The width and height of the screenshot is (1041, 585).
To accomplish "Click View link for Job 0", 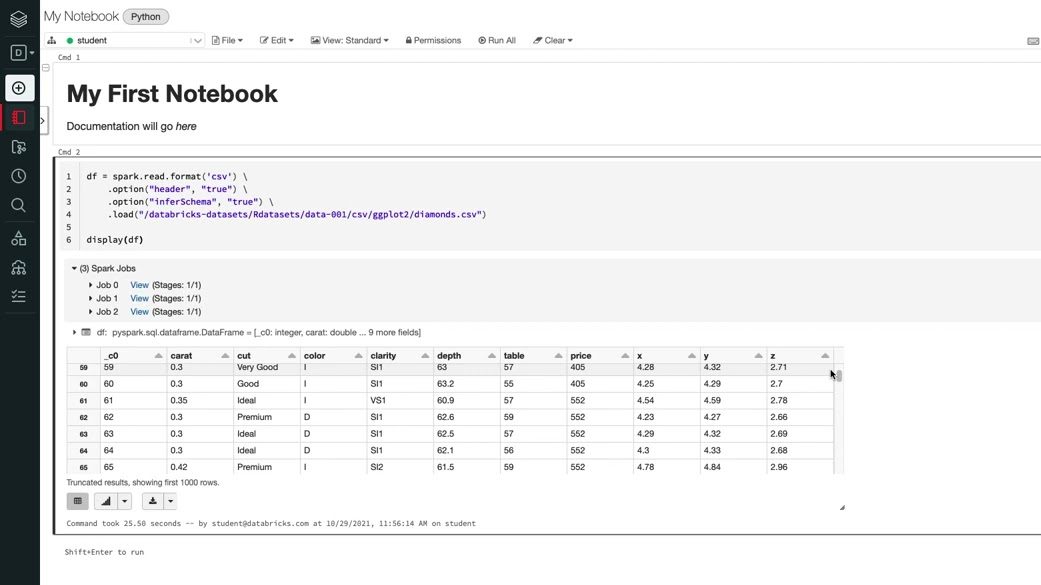I will click(x=139, y=285).
